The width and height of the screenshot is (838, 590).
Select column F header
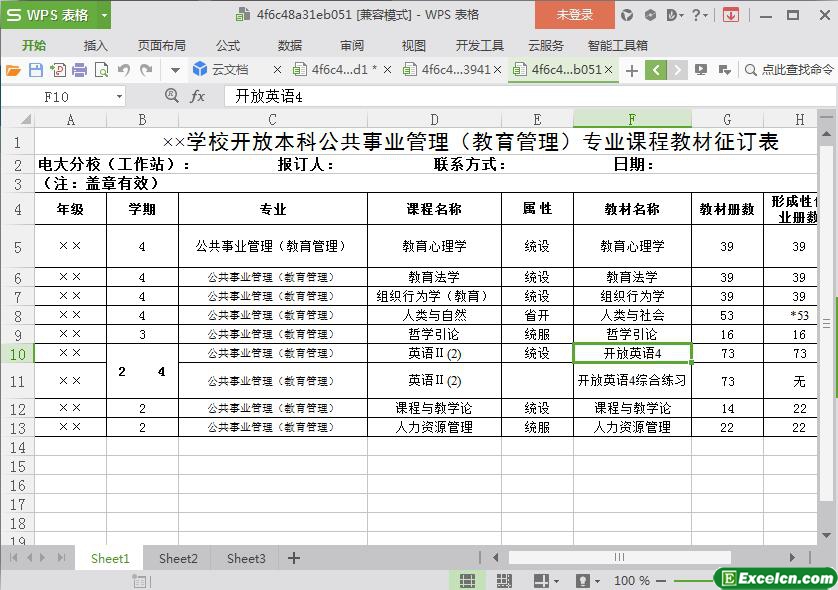pos(632,119)
